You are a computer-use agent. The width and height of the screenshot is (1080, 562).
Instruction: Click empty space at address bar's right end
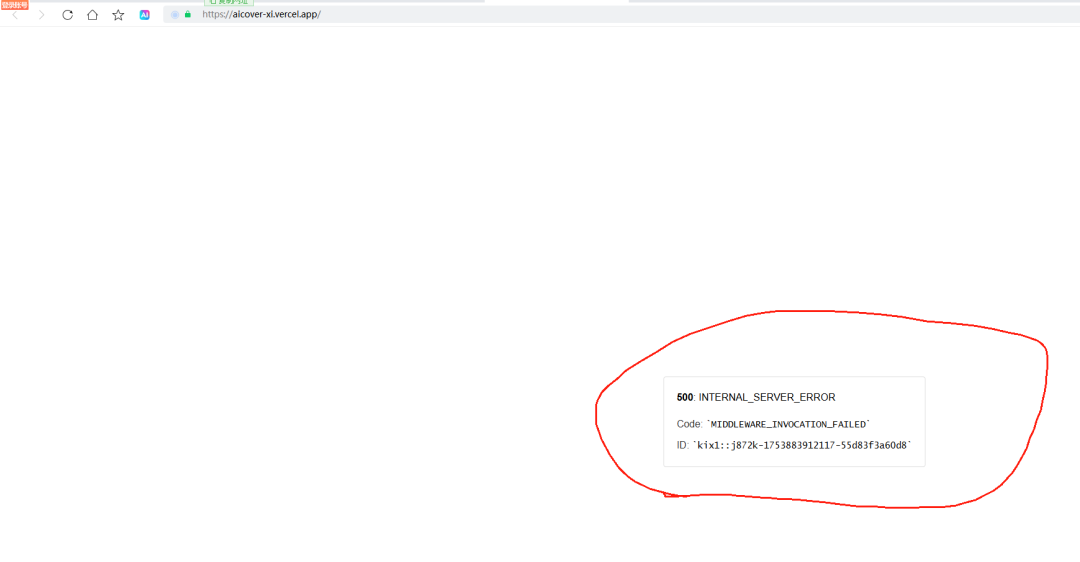click(900, 15)
